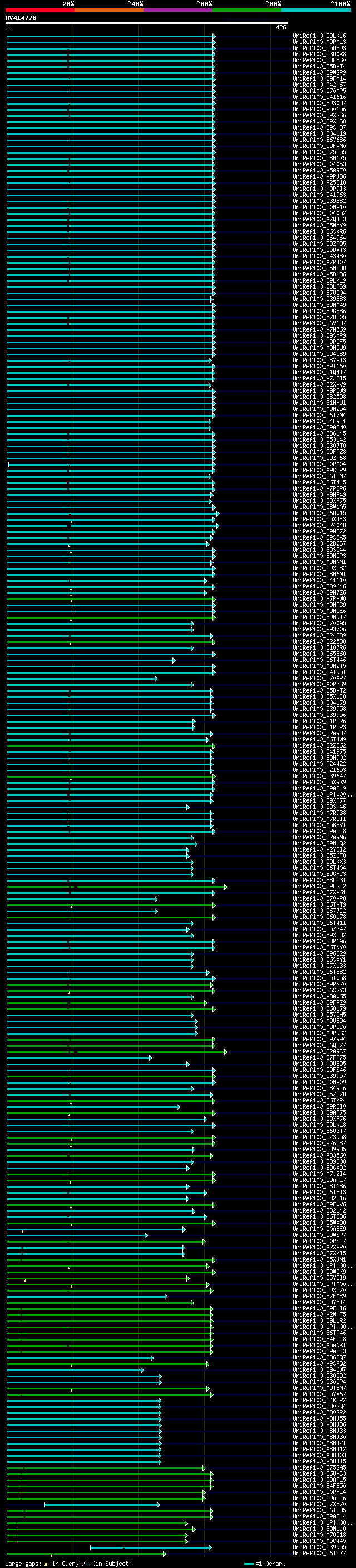Select hit label UniRef100_P25818
This screenshot has height=1568, width=356.
319,182
